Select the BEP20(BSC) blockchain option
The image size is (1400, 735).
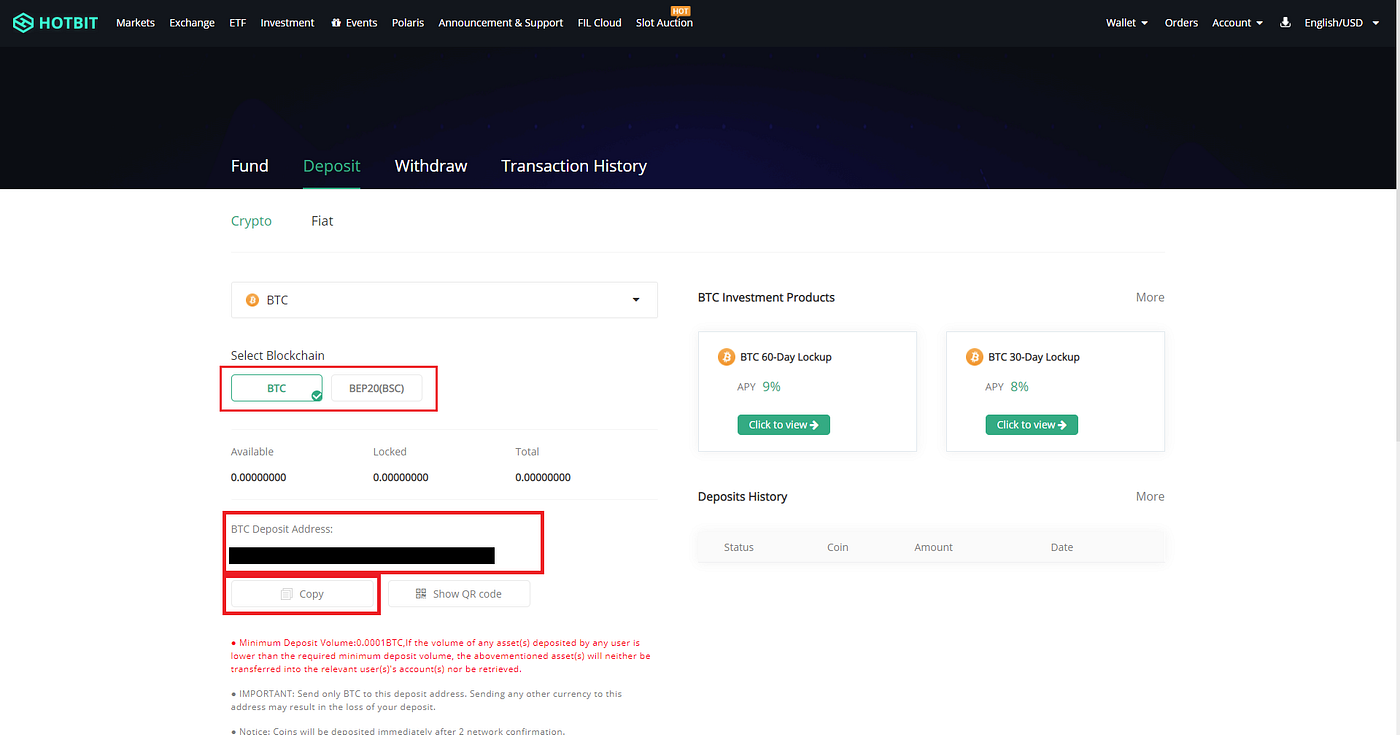(x=377, y=388)
